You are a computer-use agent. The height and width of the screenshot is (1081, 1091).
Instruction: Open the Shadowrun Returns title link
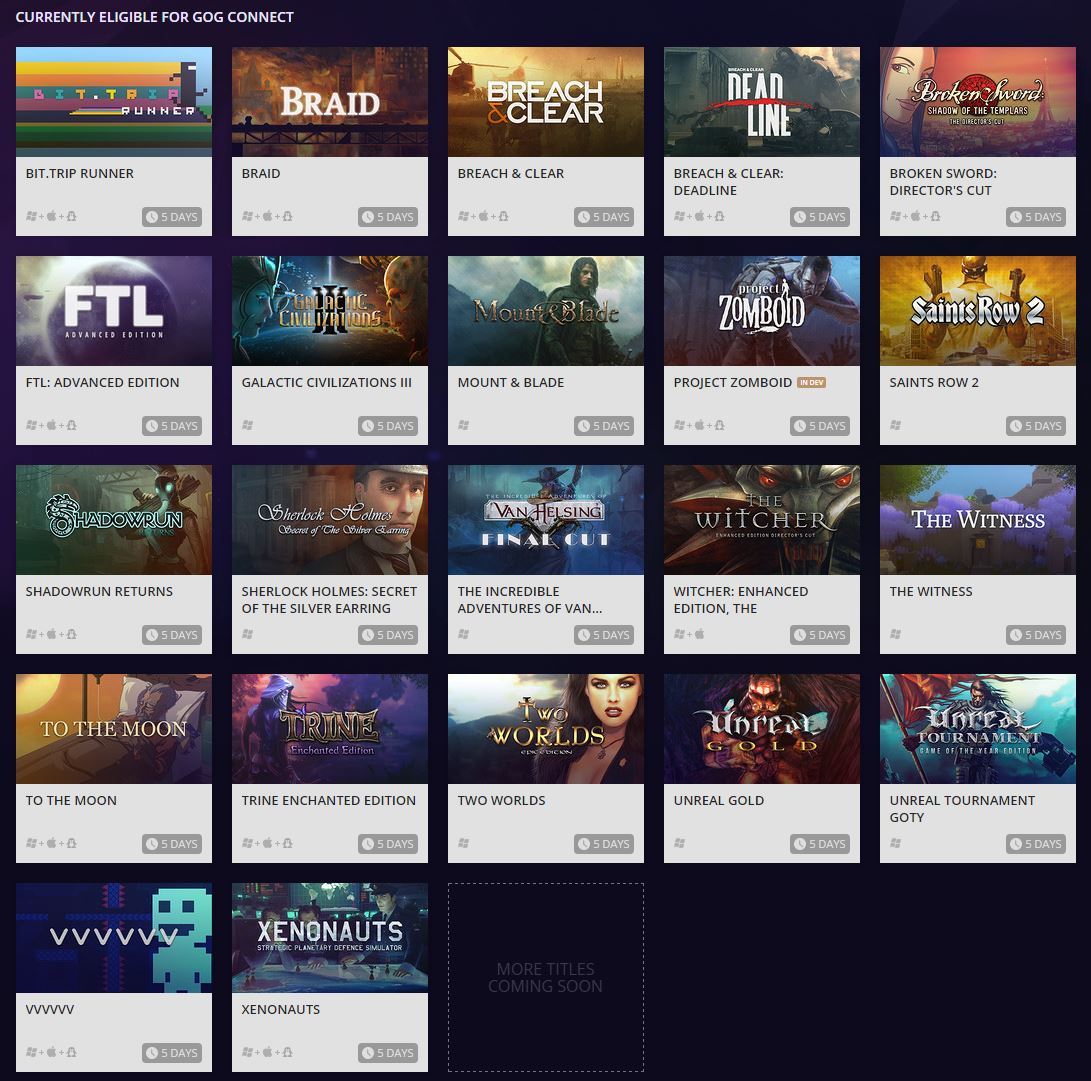pos(99,591)
